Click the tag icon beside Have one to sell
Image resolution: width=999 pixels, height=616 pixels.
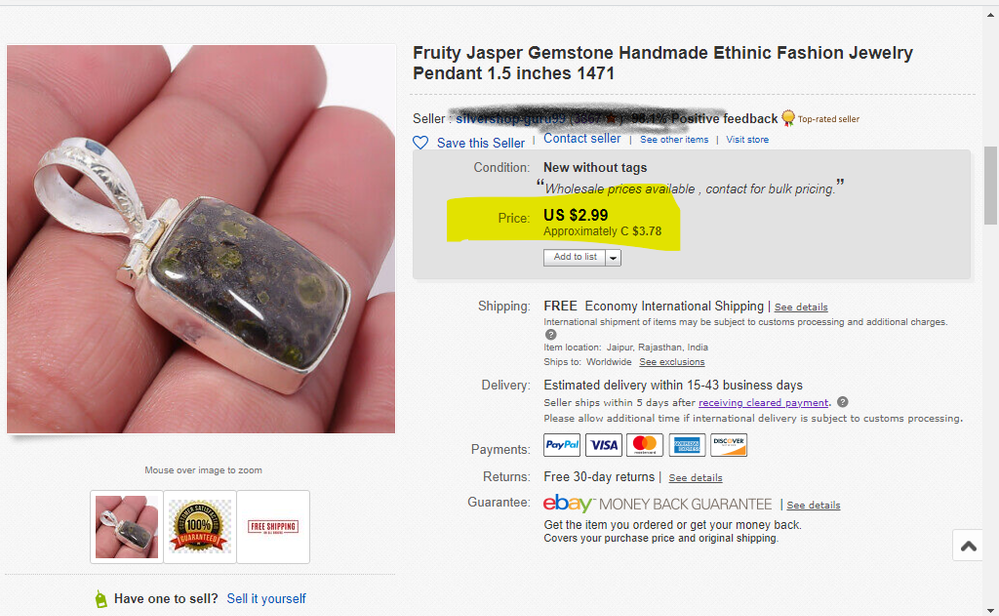100,599
